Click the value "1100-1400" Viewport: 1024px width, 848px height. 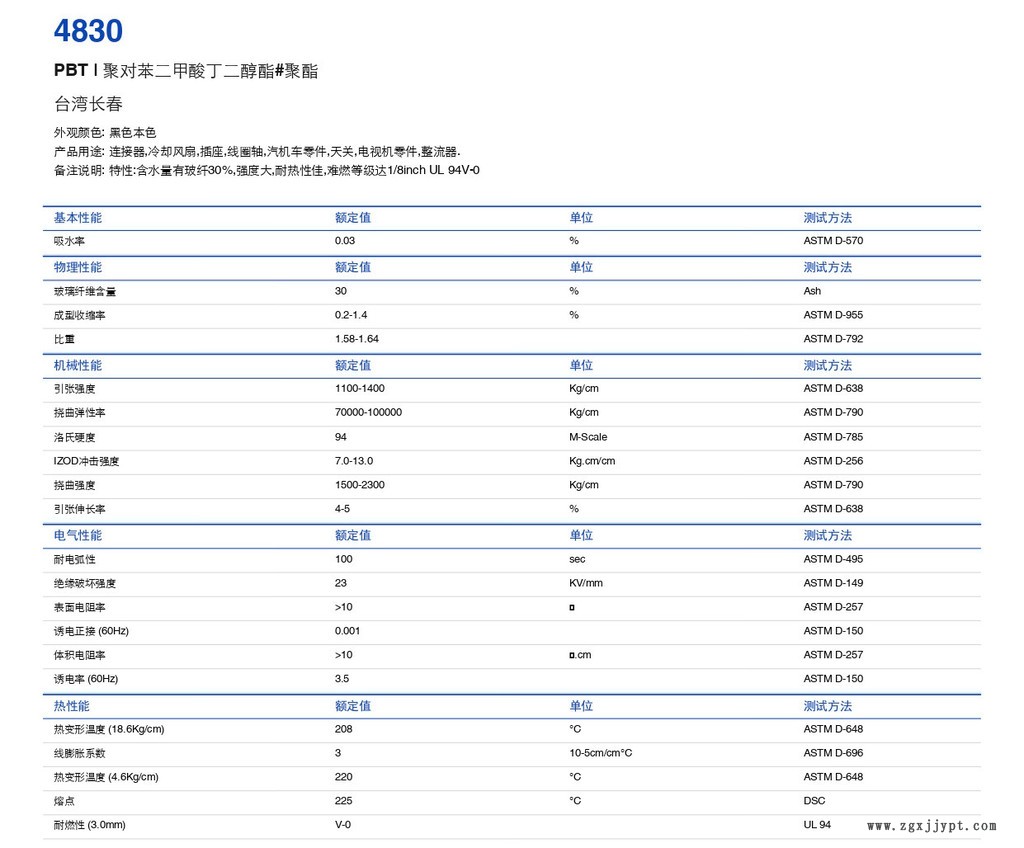tap(360, 389)
